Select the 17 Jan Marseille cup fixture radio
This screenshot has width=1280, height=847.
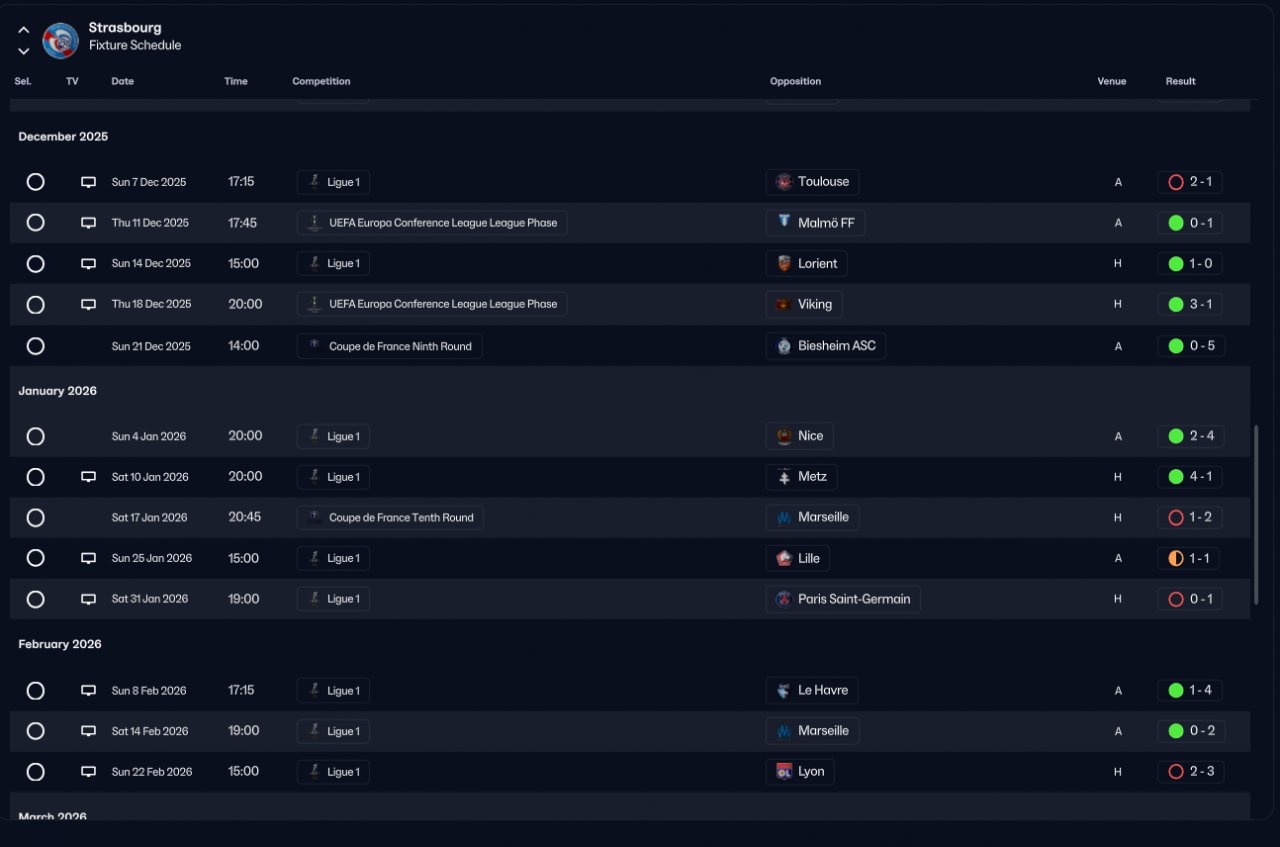coord(36,518)
